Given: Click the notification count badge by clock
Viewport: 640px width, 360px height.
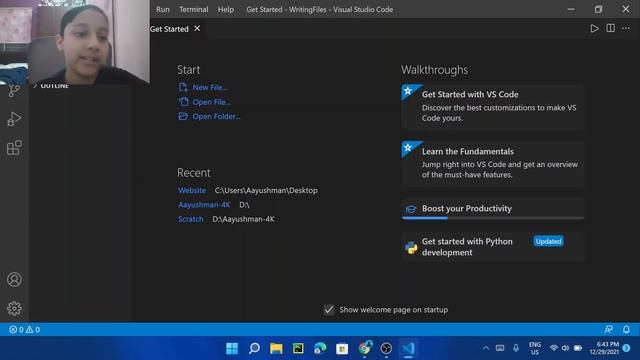Looking at the screenshot, I should tap(627, 348).
